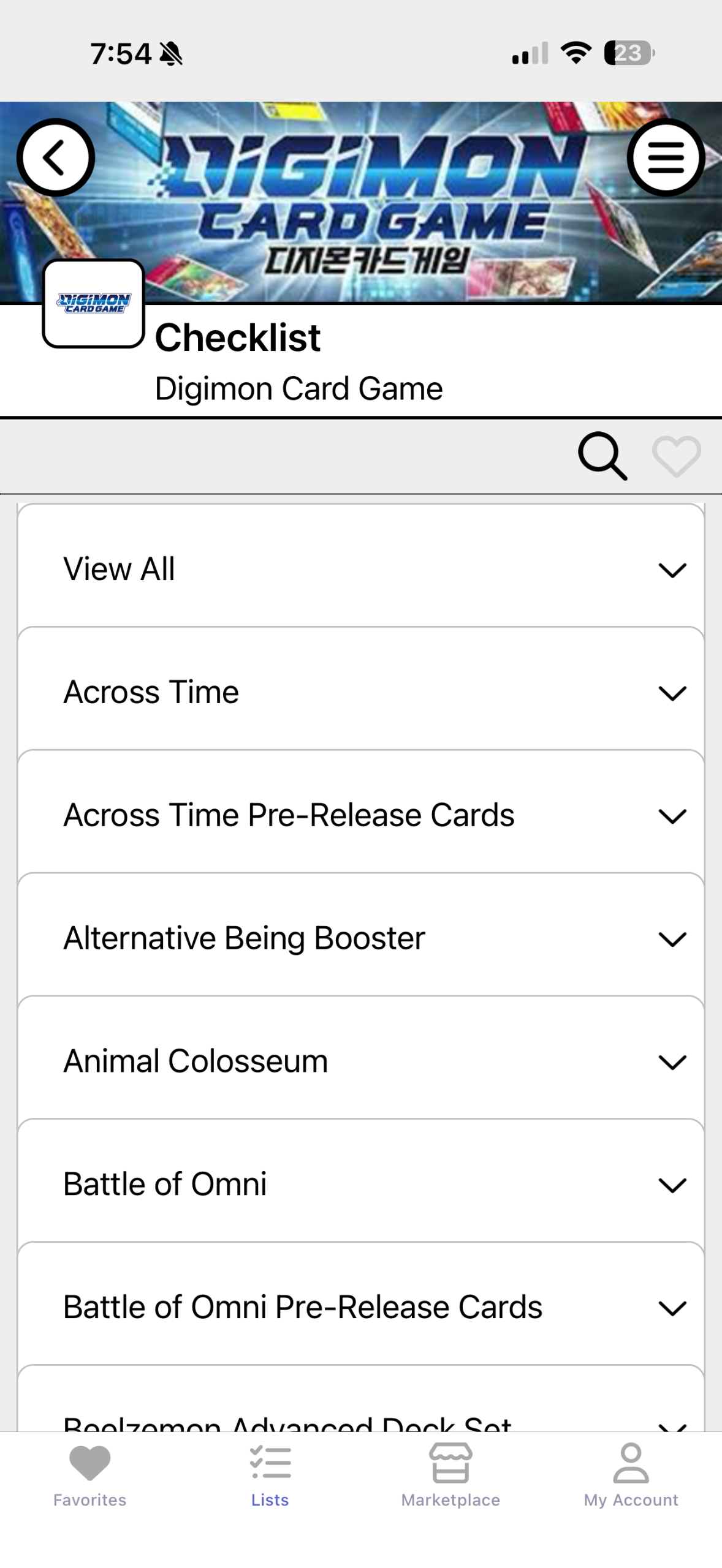
Task: Expand Battle of Omni Pre-Release Cards
Action: click(x=672, y=1308)
